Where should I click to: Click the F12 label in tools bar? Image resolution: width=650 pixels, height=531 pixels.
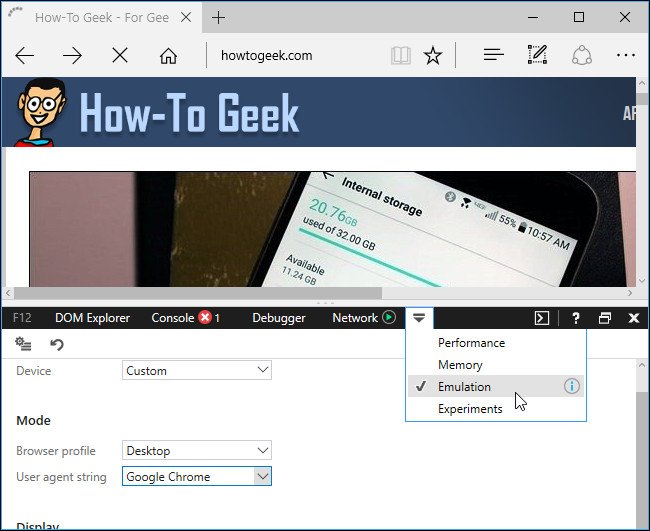pyautogui.click(x=22, y=318)
